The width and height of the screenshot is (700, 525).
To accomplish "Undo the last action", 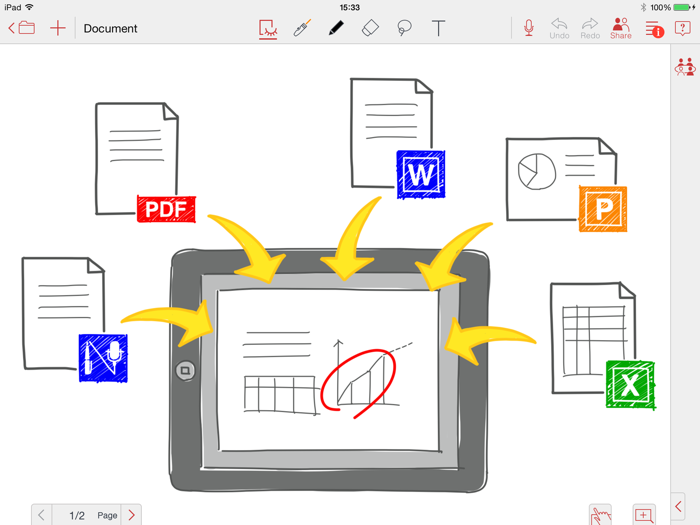I will pyautogui.click(x=559, y=29).
